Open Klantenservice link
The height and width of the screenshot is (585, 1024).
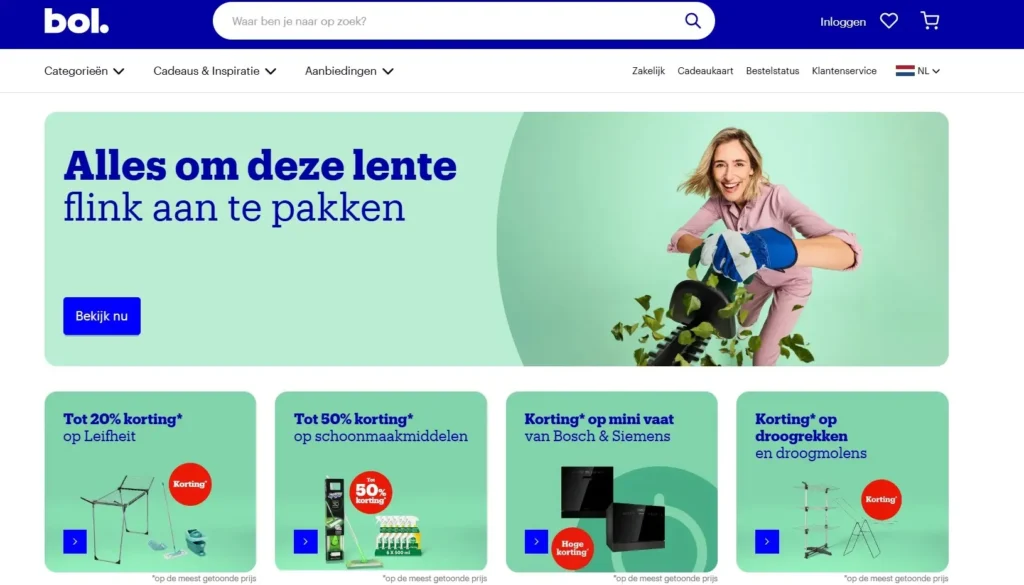click(x=844, y=71)
